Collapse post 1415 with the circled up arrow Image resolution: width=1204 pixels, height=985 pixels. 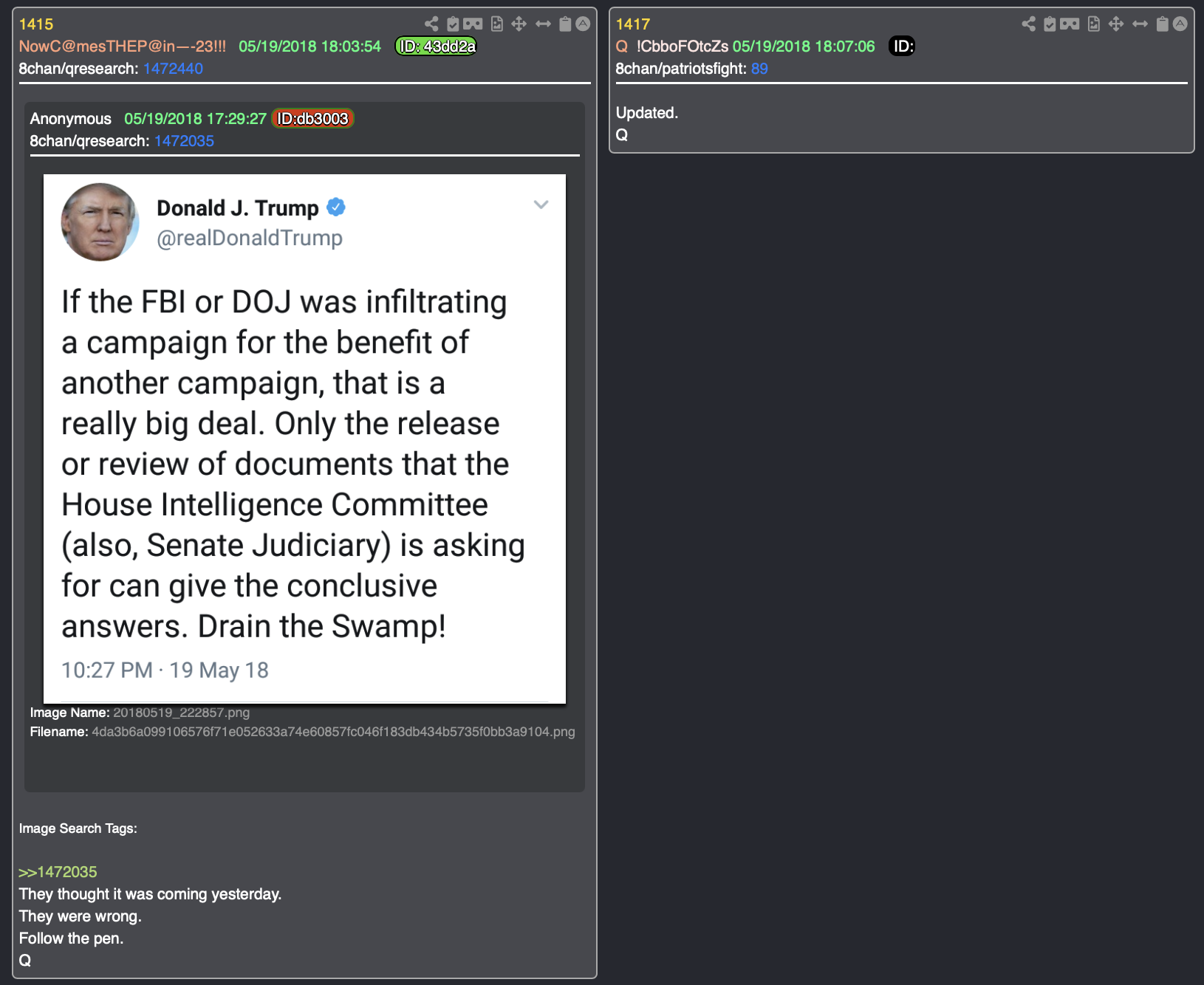point(583,24)
